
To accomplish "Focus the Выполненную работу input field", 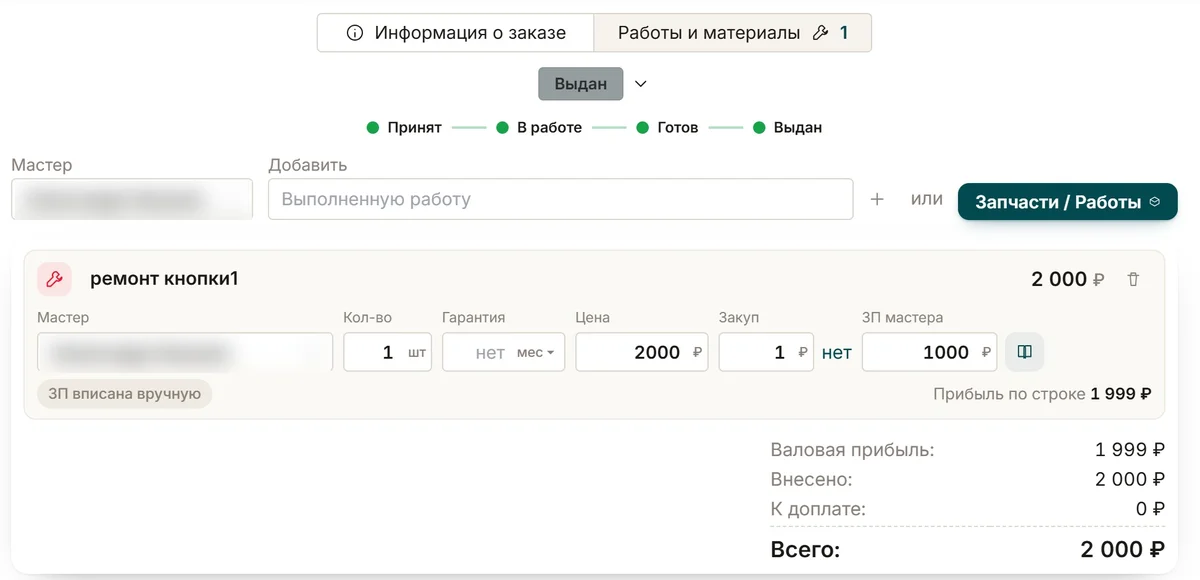I will 560,199.
